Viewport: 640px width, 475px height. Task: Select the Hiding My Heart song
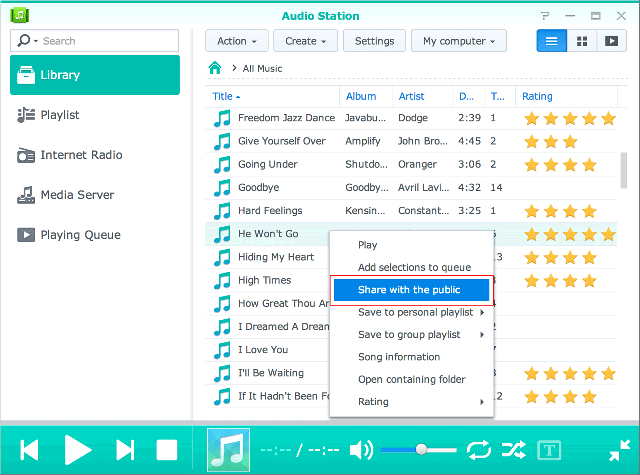tap(276, 257)
